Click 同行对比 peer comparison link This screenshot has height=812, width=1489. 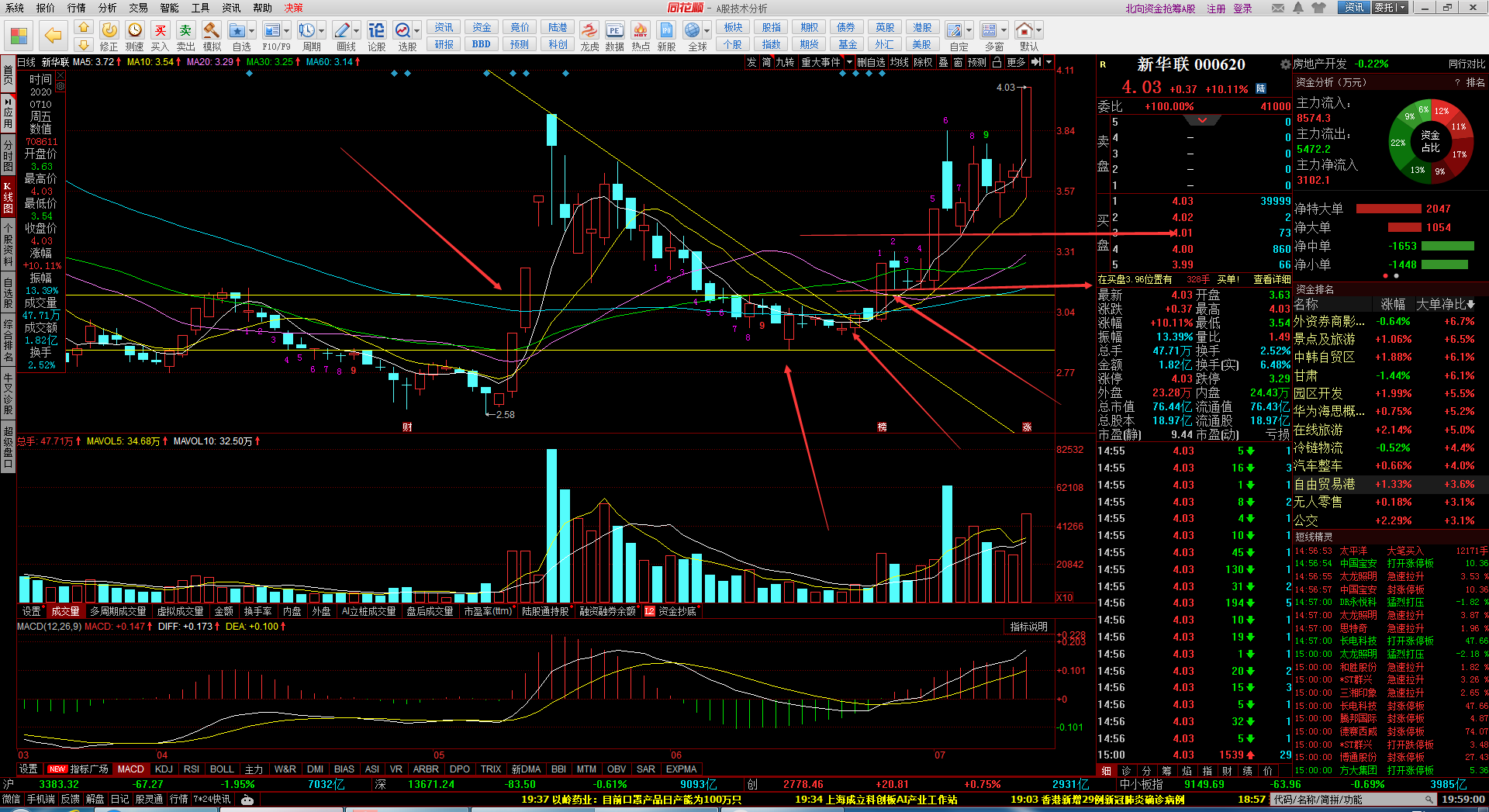[1467, 64]
